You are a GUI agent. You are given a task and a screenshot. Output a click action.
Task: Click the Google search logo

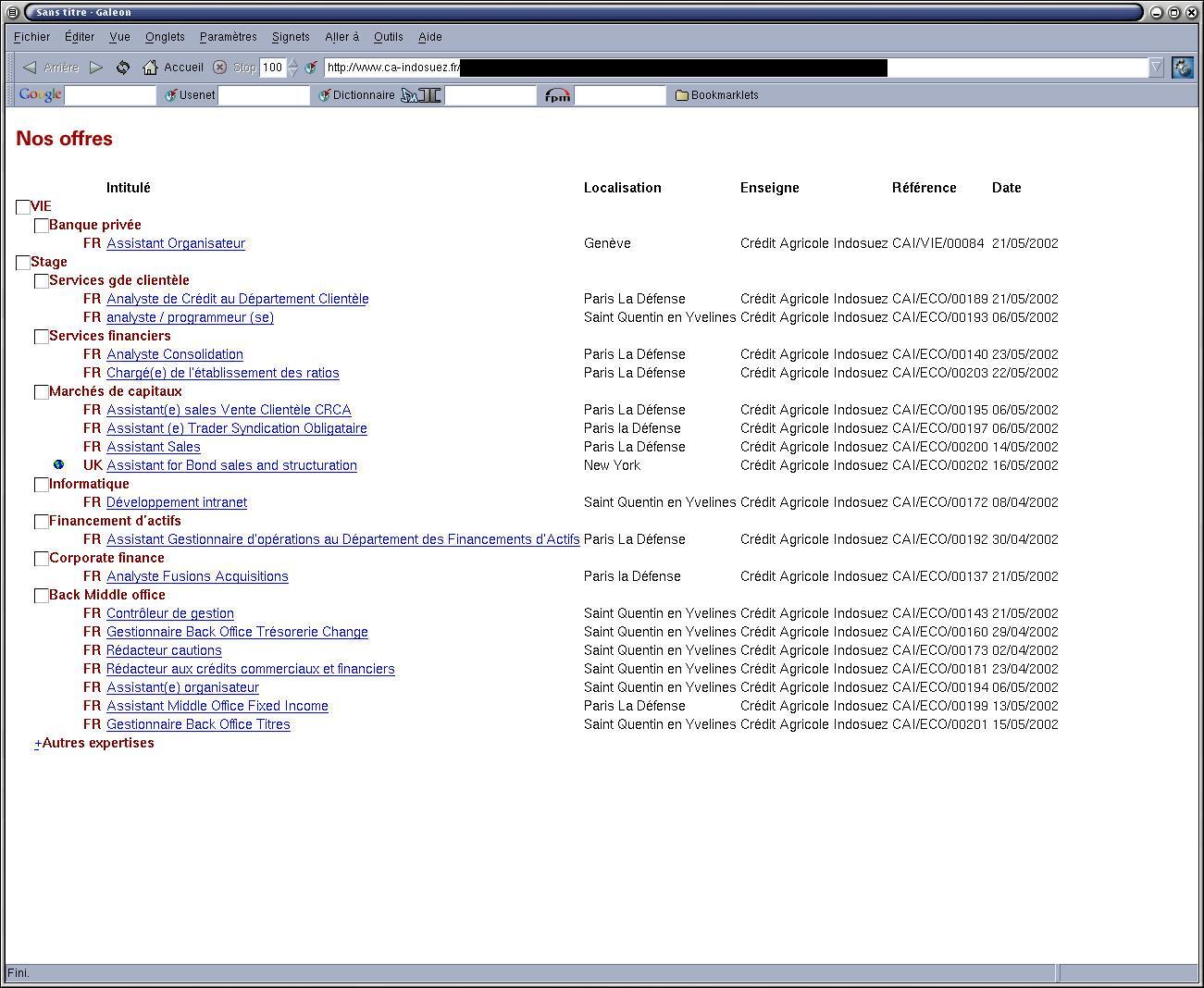[40, 95]
